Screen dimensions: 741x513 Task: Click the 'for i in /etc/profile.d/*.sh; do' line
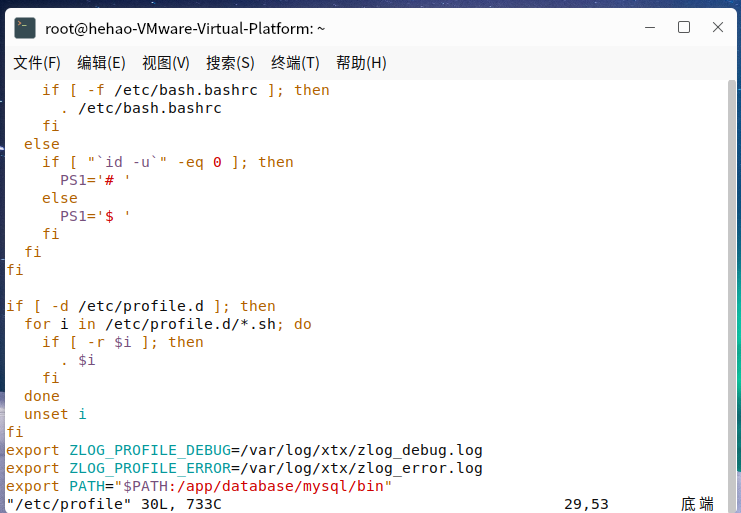(x=168, y=324)
